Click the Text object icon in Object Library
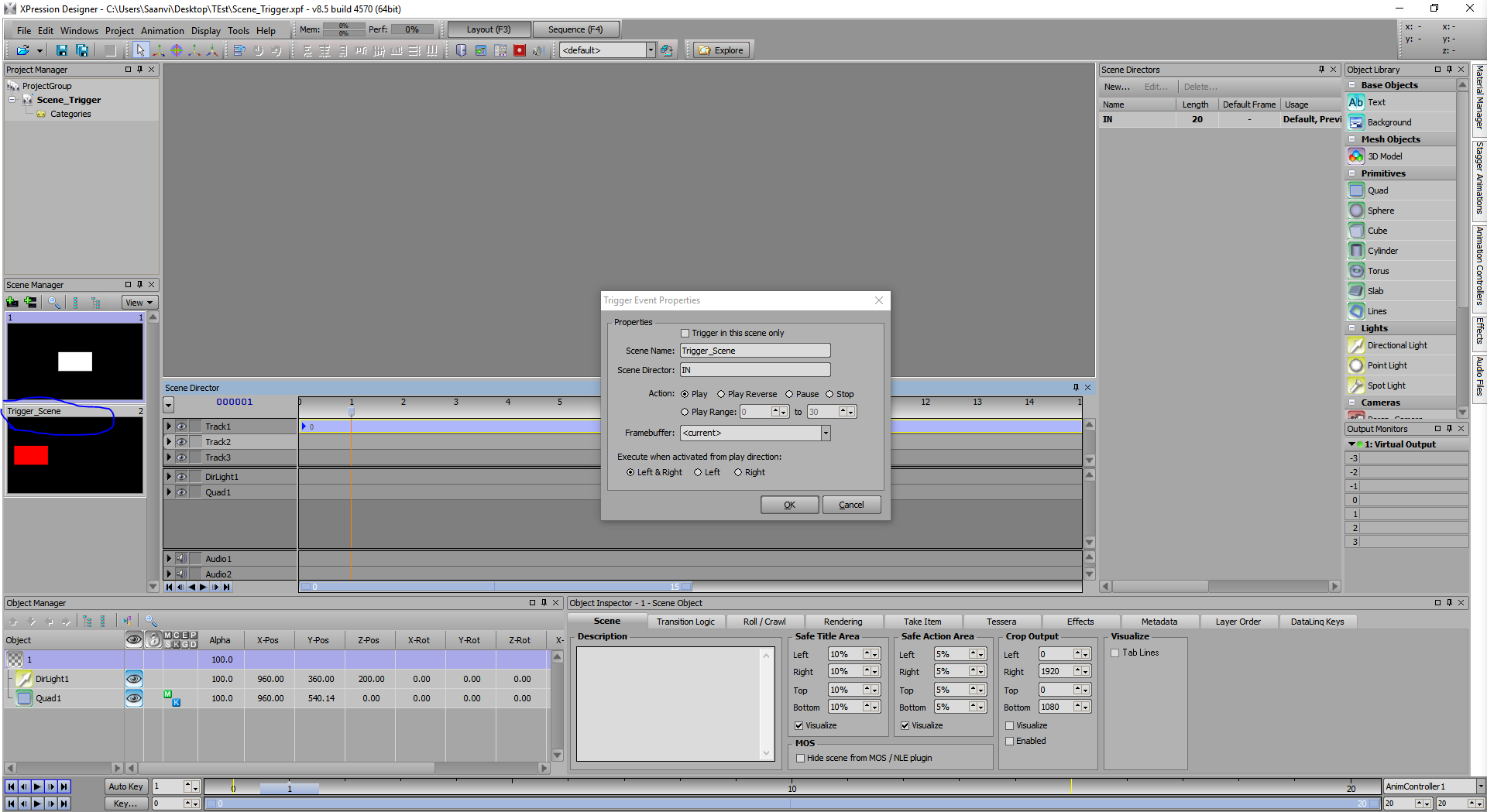The height and width of the screenshot is (812, 1487). coord(1356,102)
